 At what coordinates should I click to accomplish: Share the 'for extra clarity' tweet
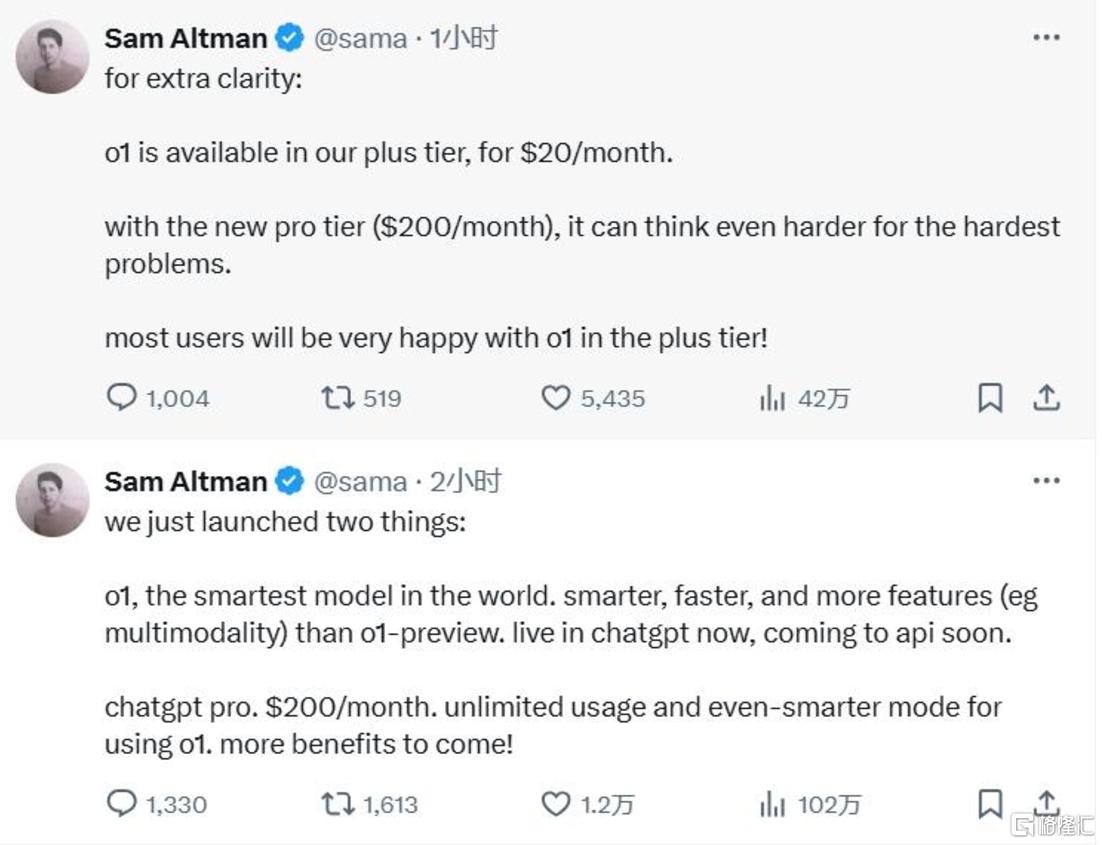(1046, 398)
